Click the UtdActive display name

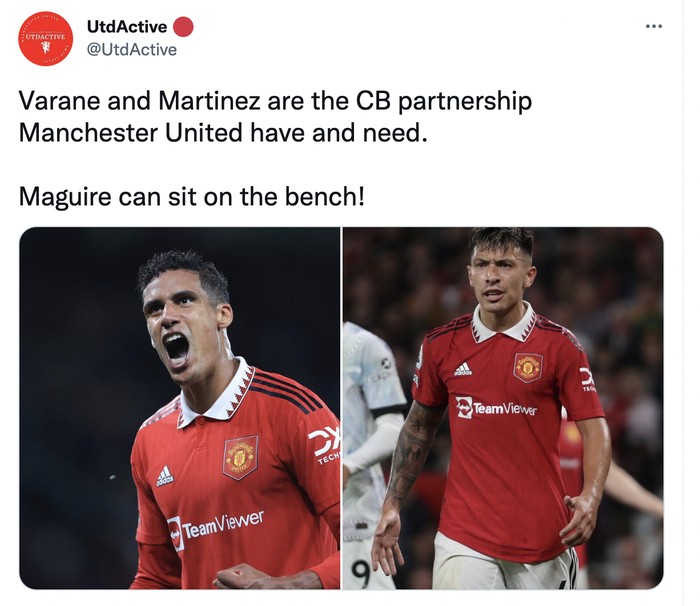coord(127,27)
